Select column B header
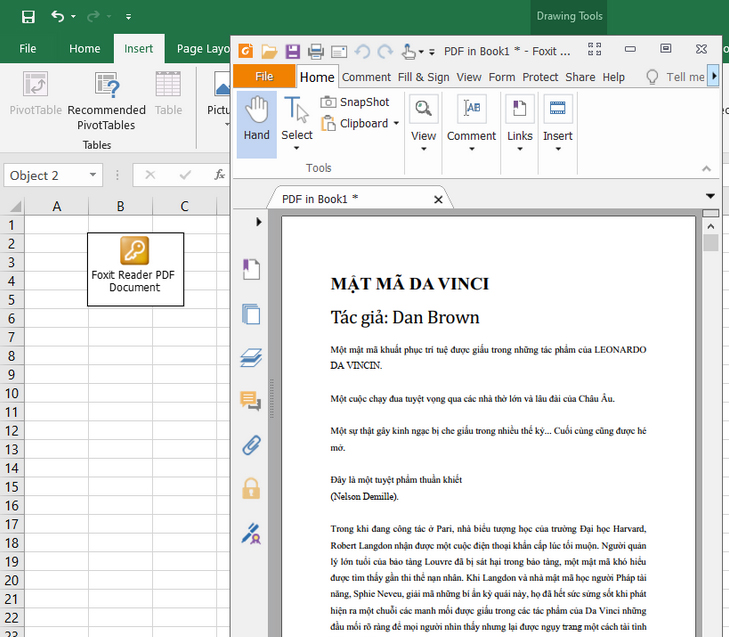 (x=120, y=206)
